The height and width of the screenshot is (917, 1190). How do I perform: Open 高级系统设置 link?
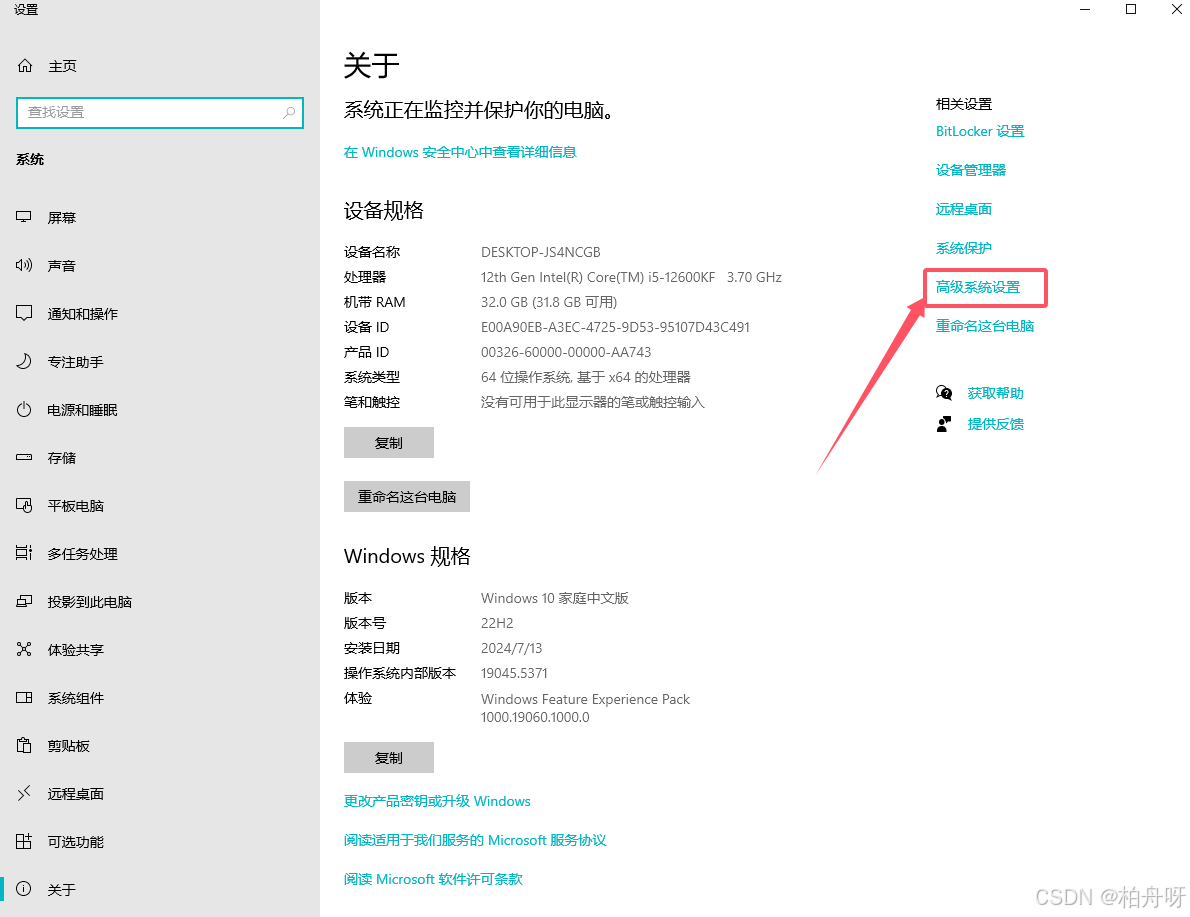978,287
